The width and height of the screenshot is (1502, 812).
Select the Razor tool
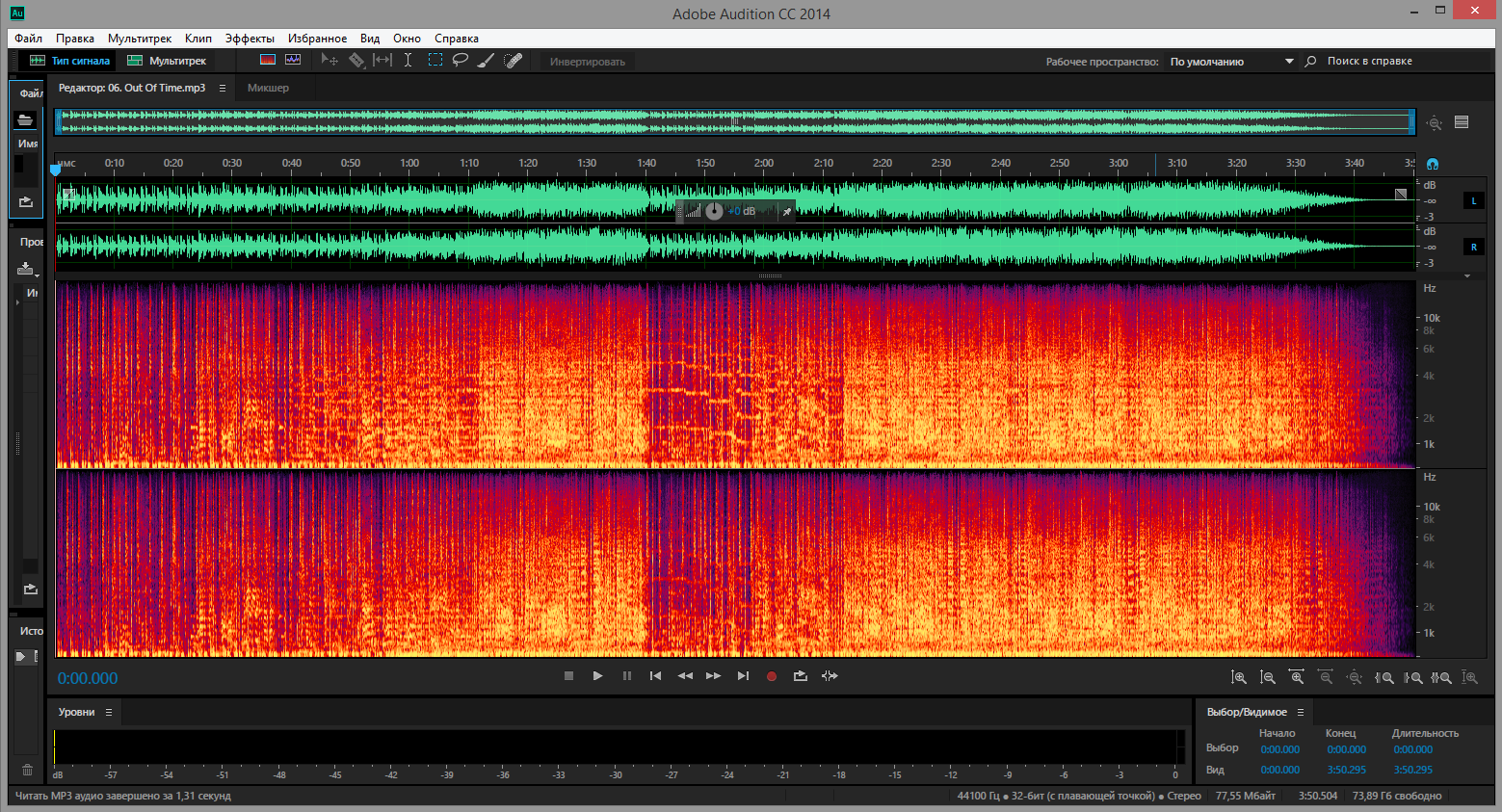[x=356, y=61]
